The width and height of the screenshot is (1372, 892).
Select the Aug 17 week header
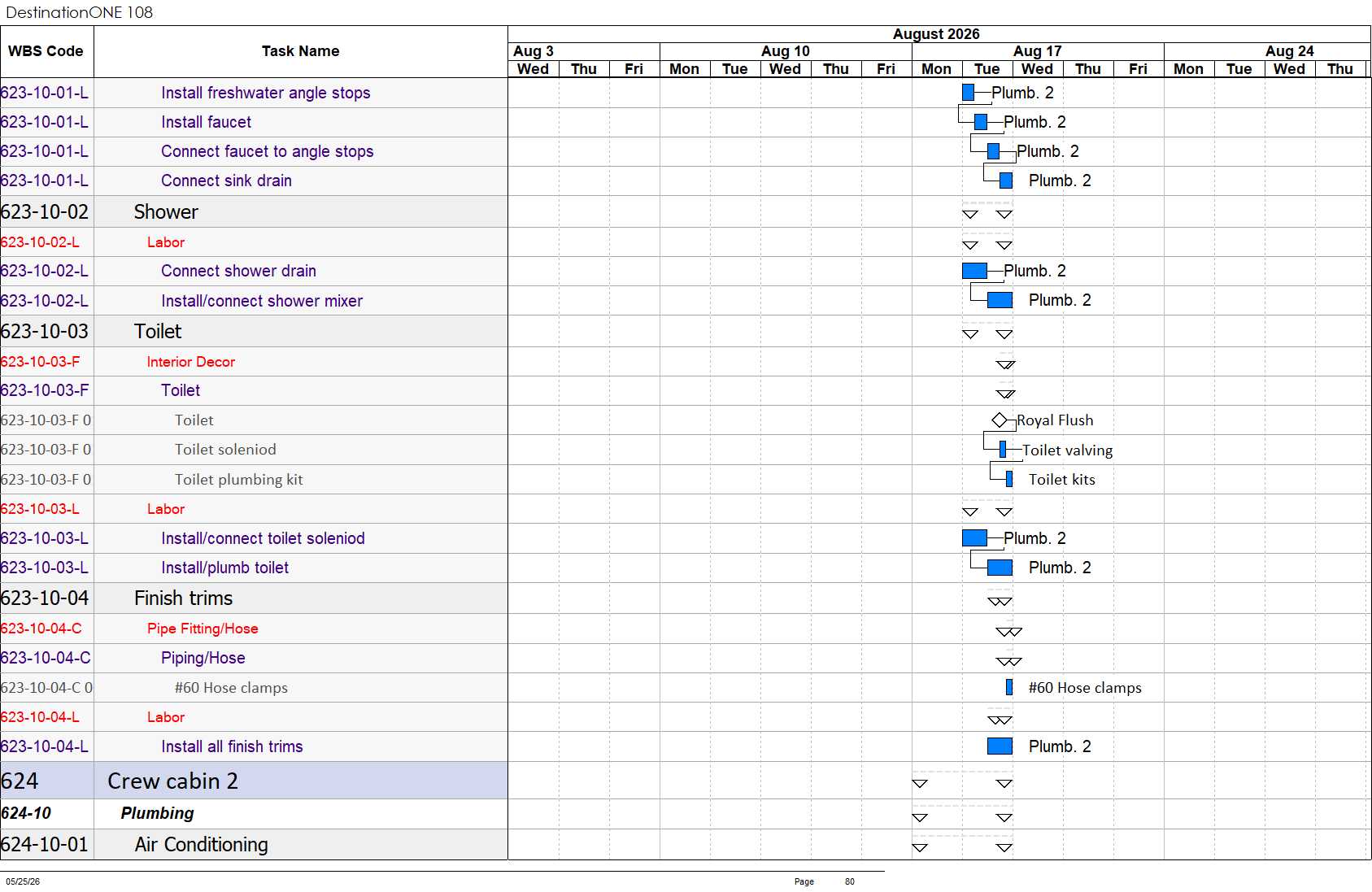coord(1038,51)
